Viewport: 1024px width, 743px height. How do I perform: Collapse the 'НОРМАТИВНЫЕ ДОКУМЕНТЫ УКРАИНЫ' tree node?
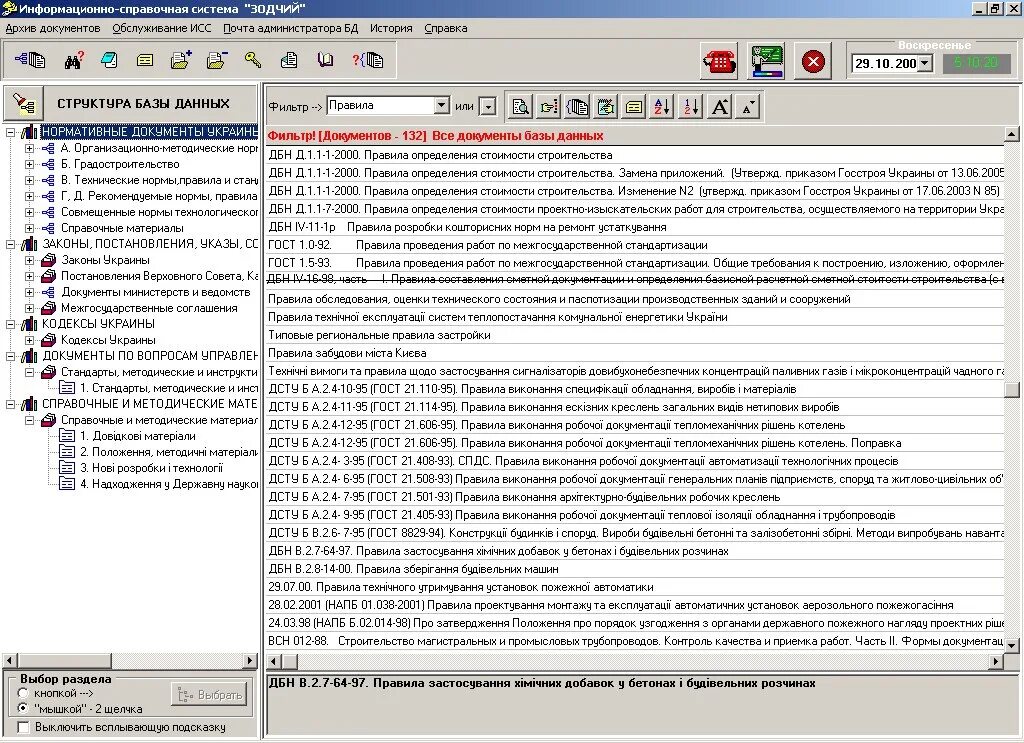[x=10, y=132]
